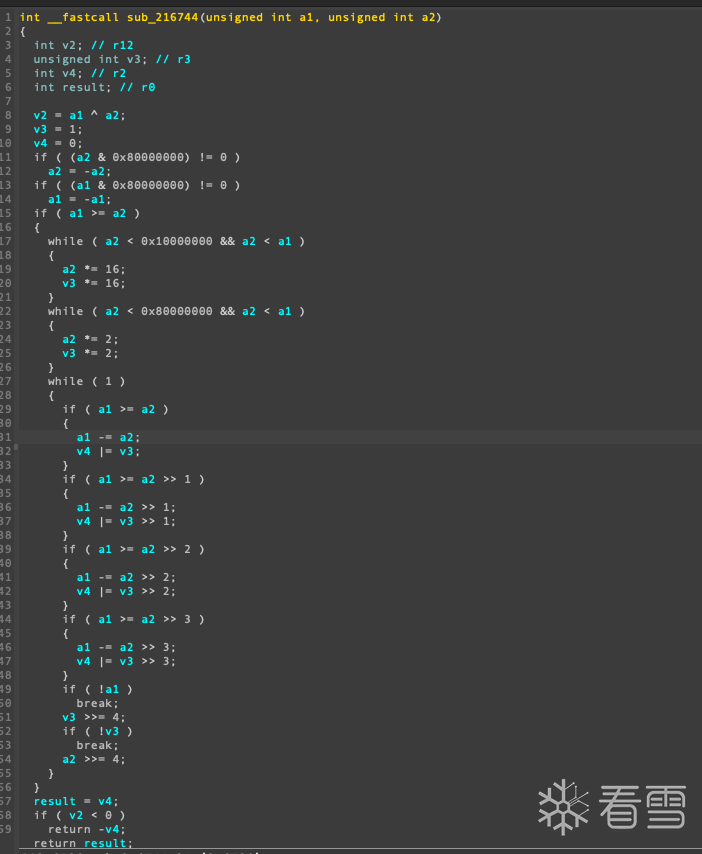Screen dimensions: 702x854
Task: Click the function name sub_216744
Action: 162,17
